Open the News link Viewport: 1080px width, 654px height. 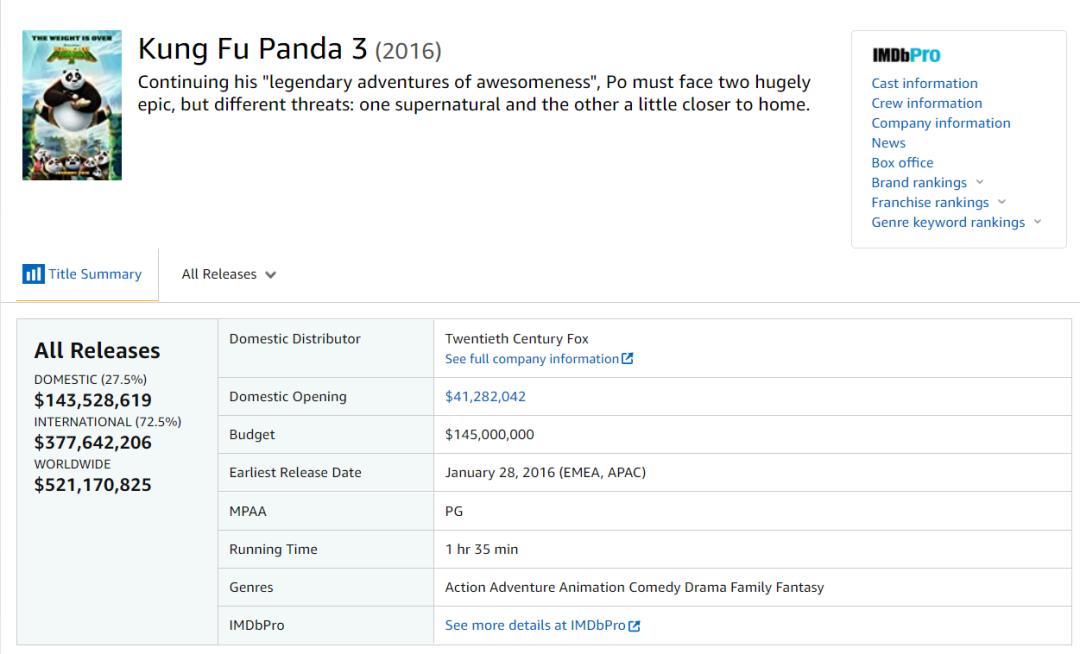tap(888, 143)
